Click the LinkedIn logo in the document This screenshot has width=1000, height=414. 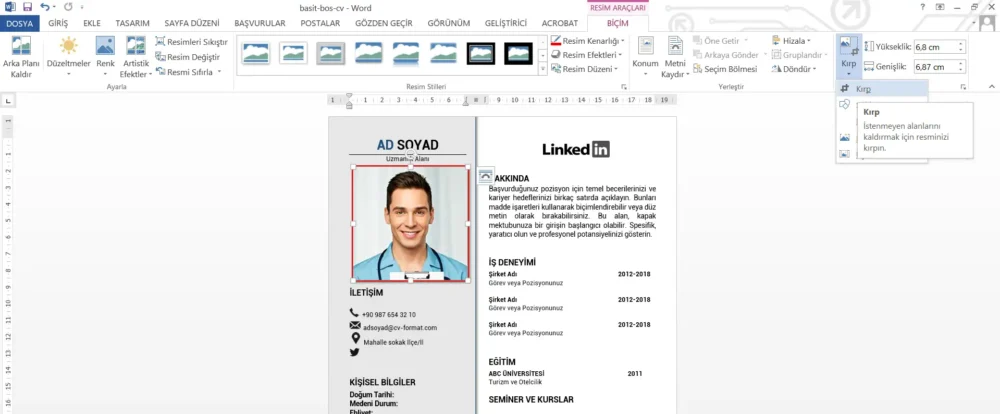(x=576, y=149)
